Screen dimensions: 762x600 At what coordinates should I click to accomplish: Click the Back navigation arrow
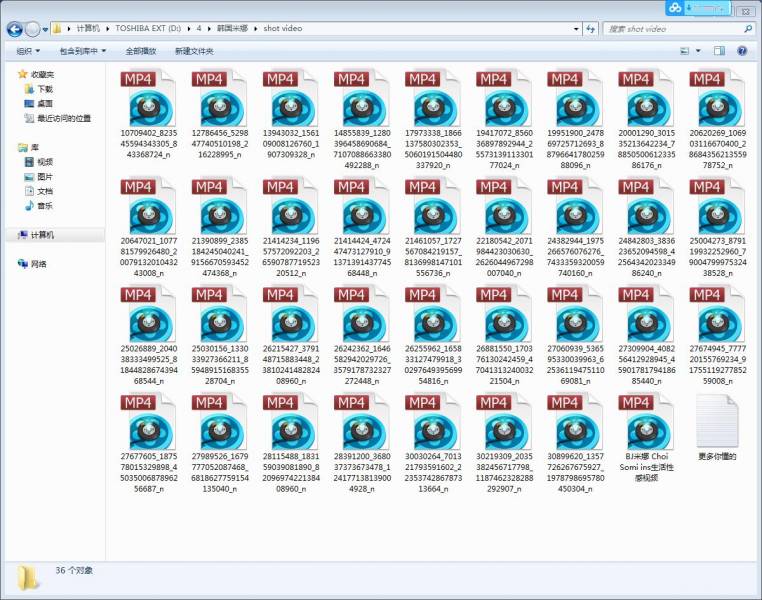[15, 29]
